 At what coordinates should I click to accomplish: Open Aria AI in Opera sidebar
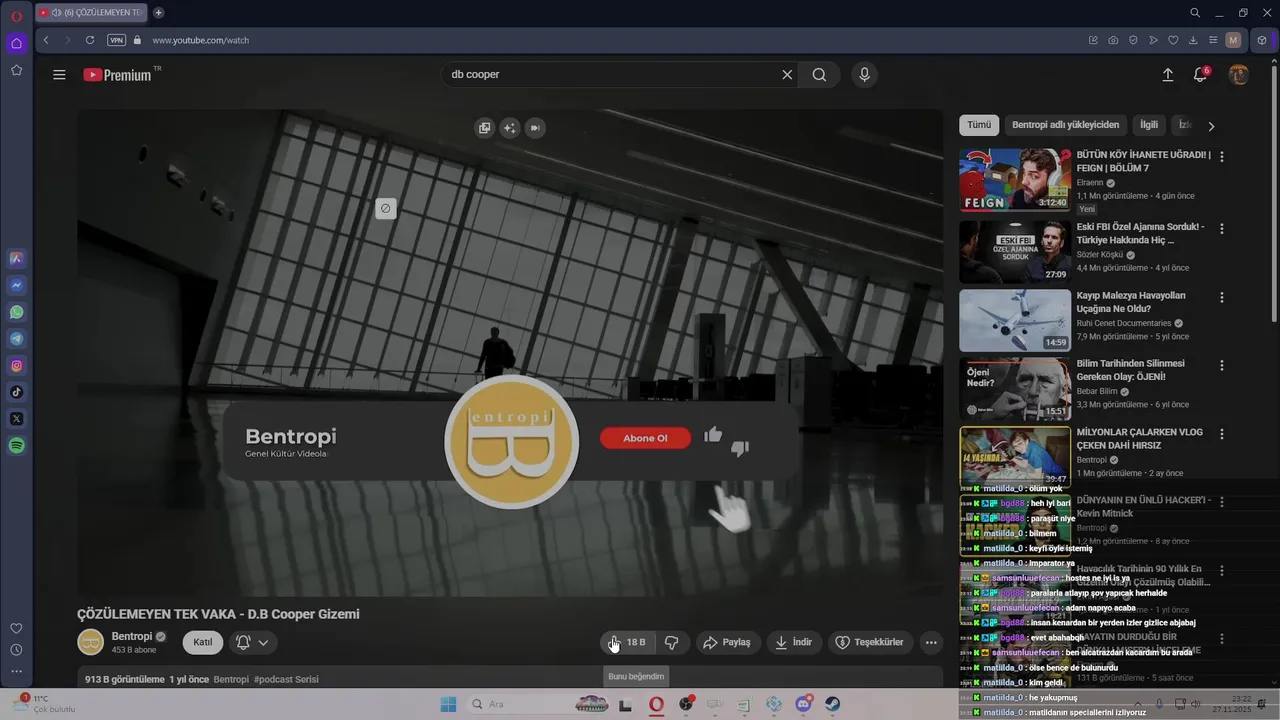[16, 259]
